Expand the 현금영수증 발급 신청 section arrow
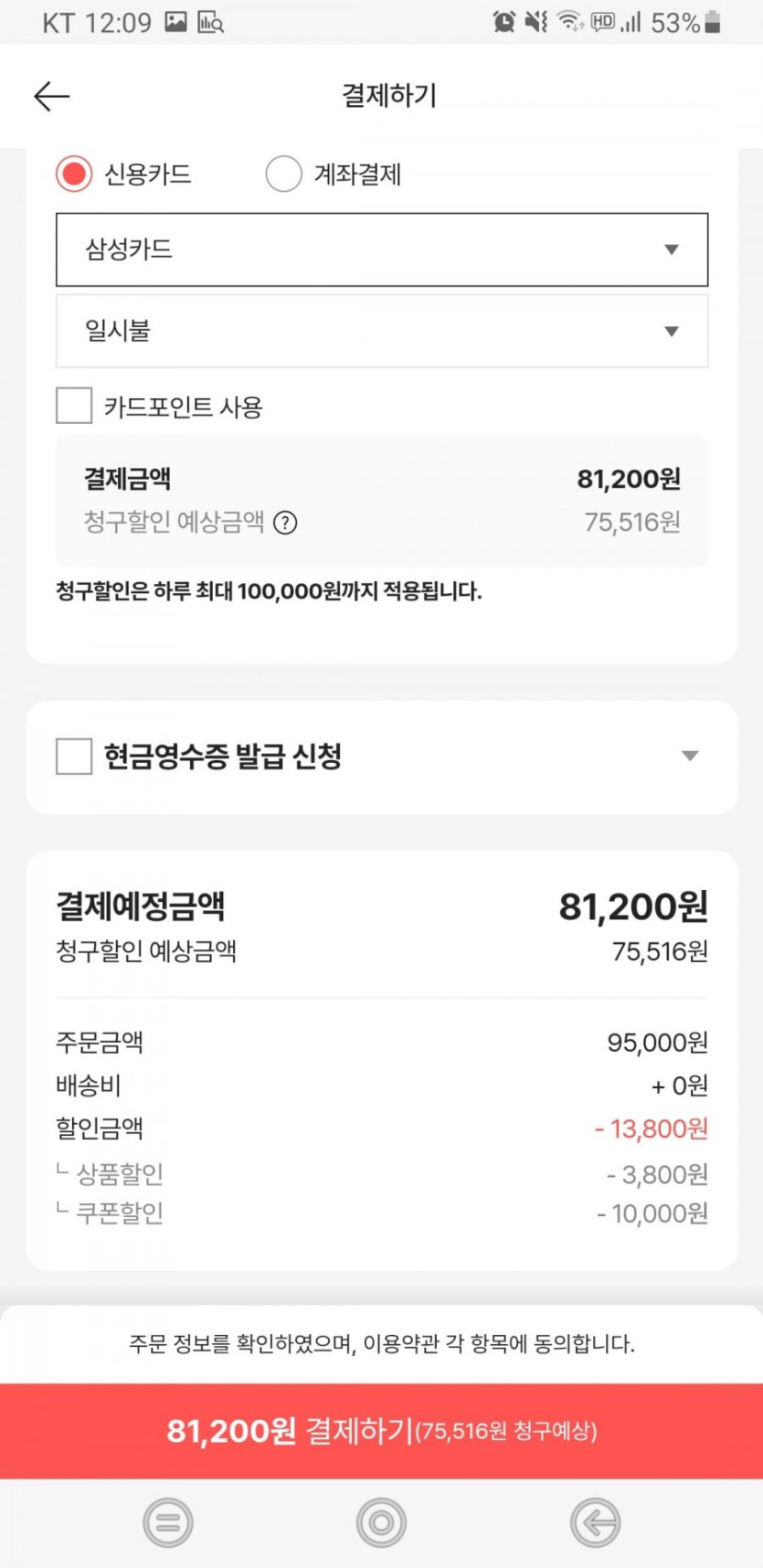The image size is (763, 1568). click(x=690, y=756)
